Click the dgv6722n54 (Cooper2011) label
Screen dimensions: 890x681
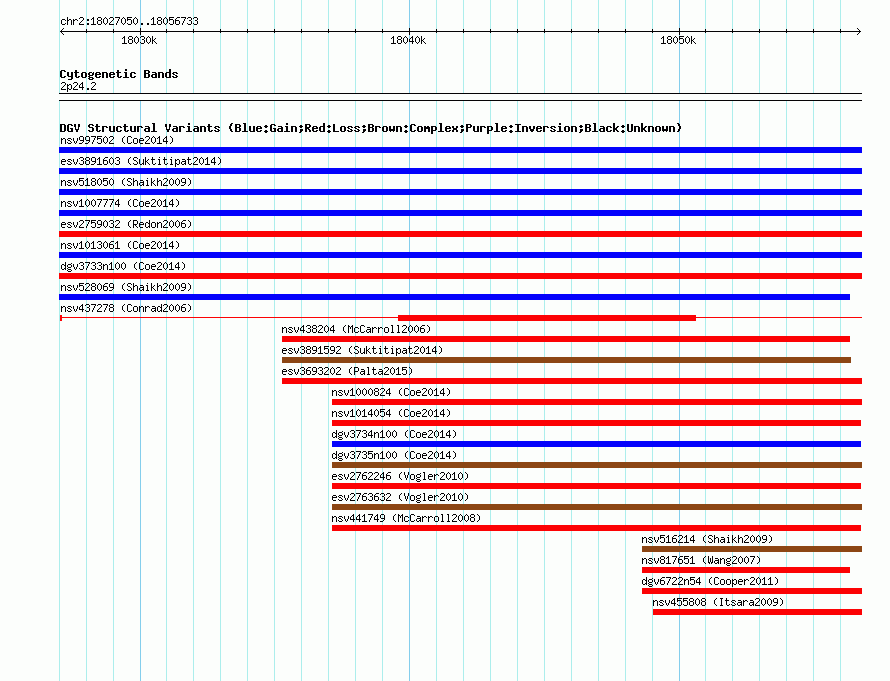[x=710, y=581]
